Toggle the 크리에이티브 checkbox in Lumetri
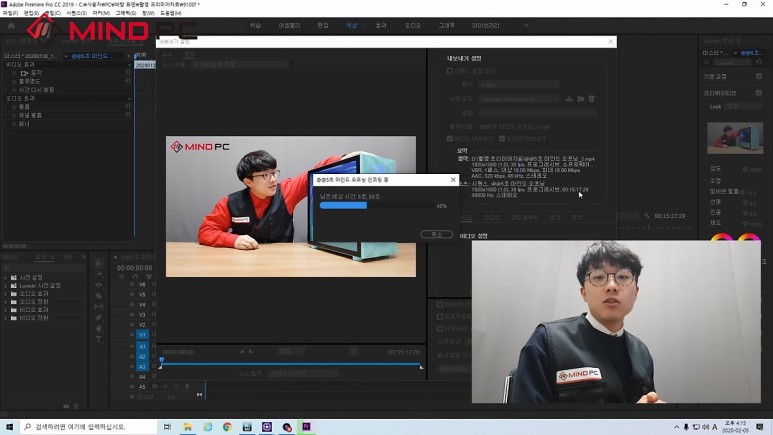 tap(759, 93)
